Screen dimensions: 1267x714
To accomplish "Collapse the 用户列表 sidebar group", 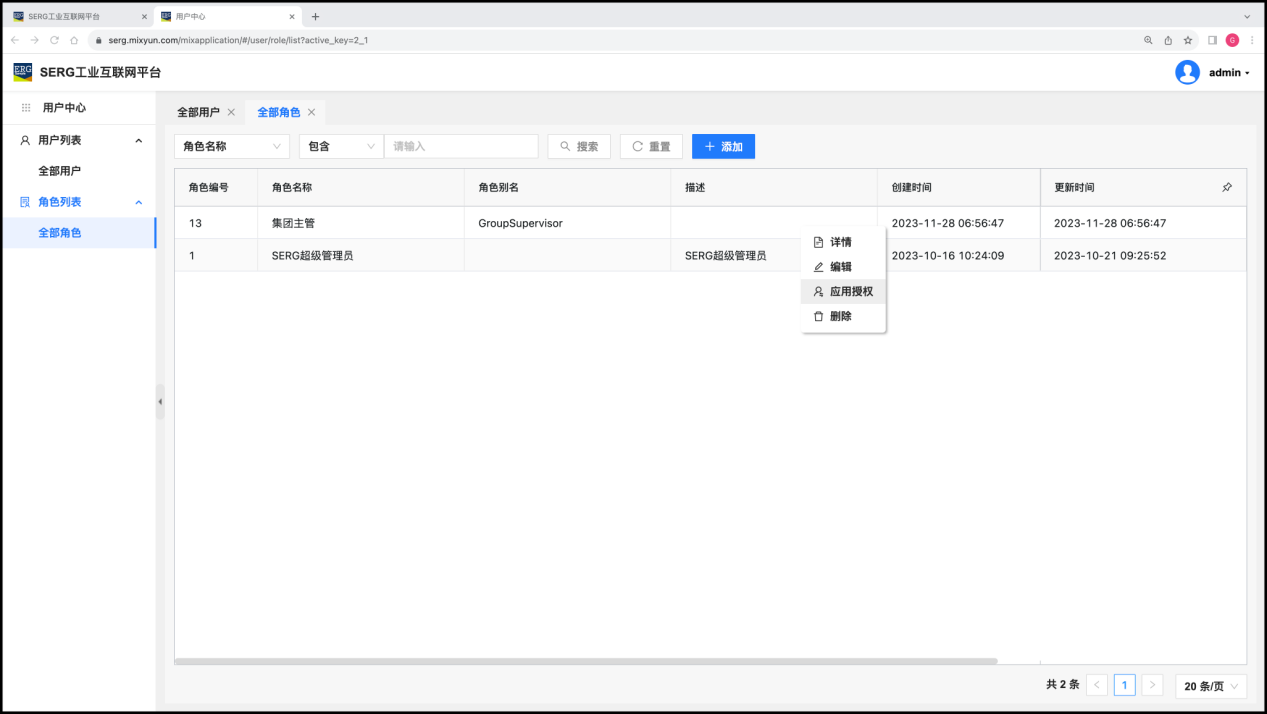I will pos(138,141).
